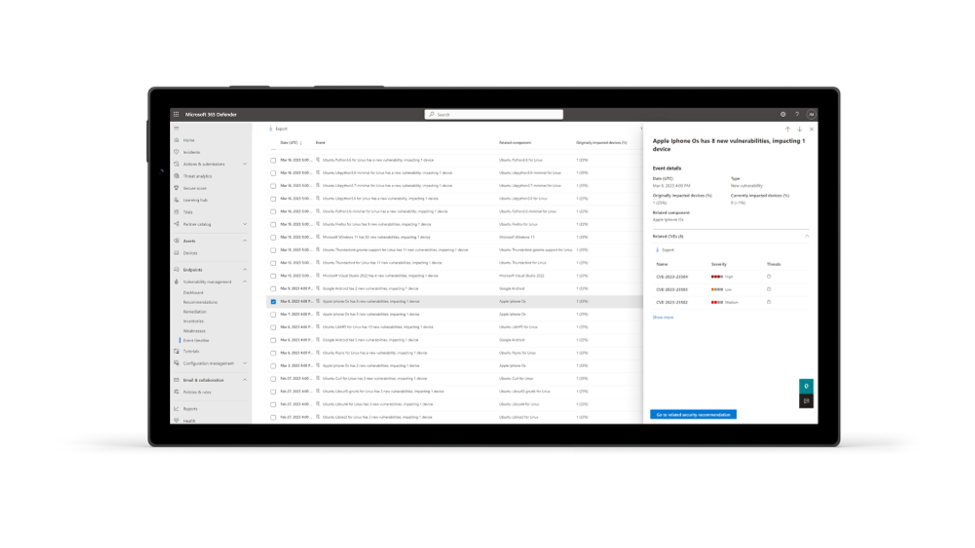Open Threat analytics in the sidebar
The height and width of the screenshot is (548, 975).
(x=197, y=177)
